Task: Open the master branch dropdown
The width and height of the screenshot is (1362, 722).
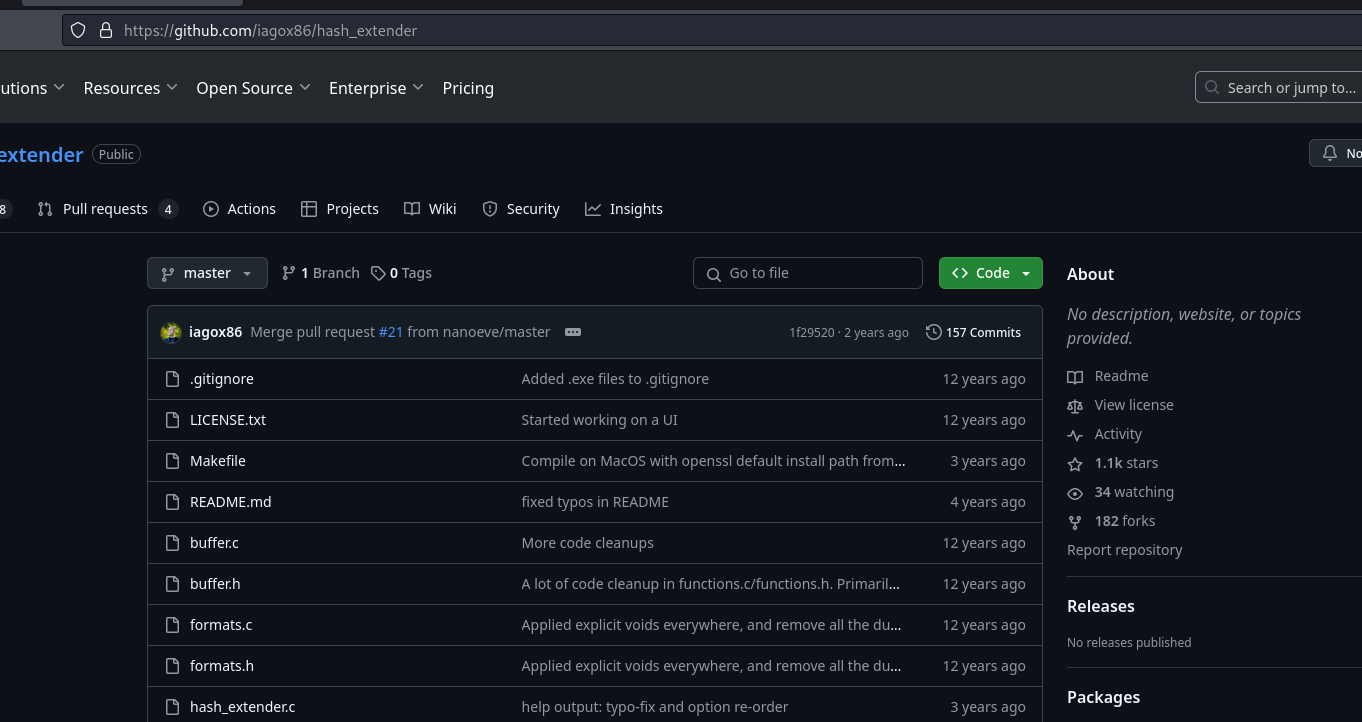Action: pyautogui.click(x=207, y=273)
